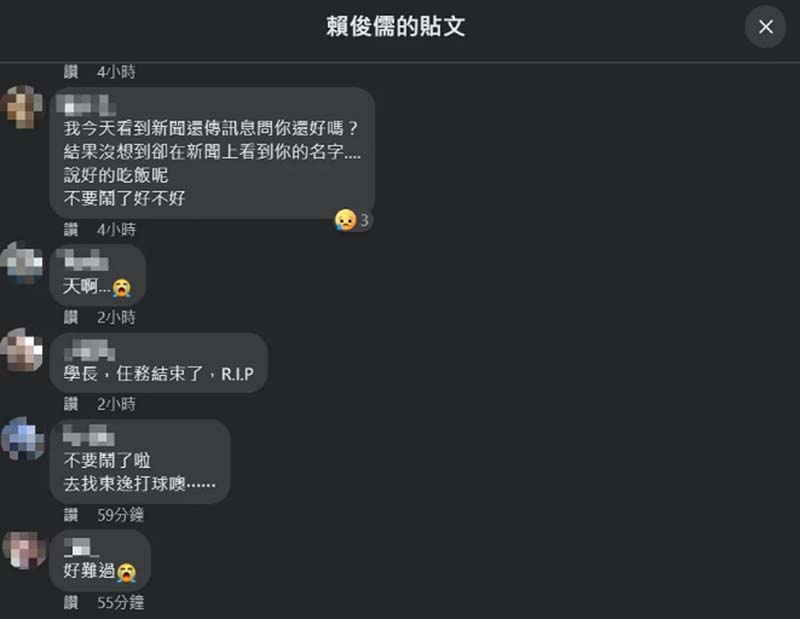Screen dimensions: 800x619
Task: Close the 賴俊儒的貼文 post dialog
Action: tap(765, 27)
